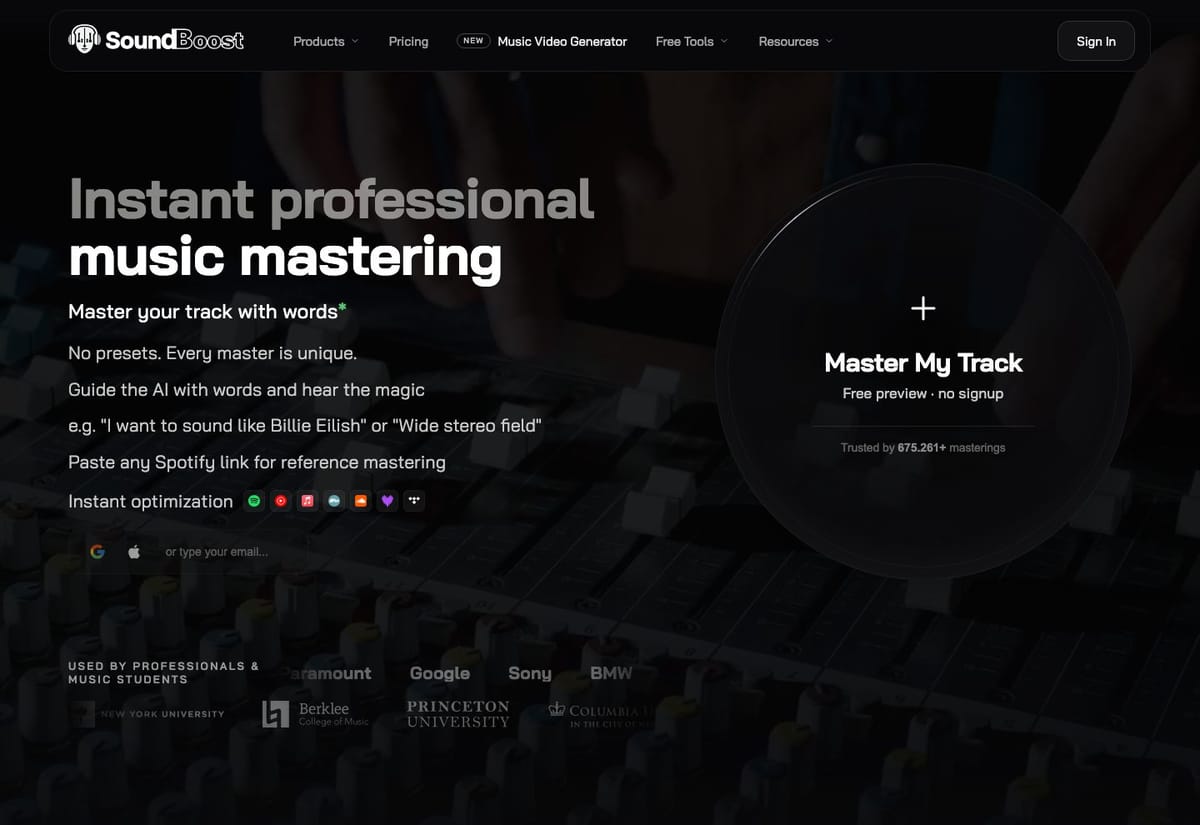Click the New York University logo
The height and width of the screenshot is (825, 1200).
148,714
